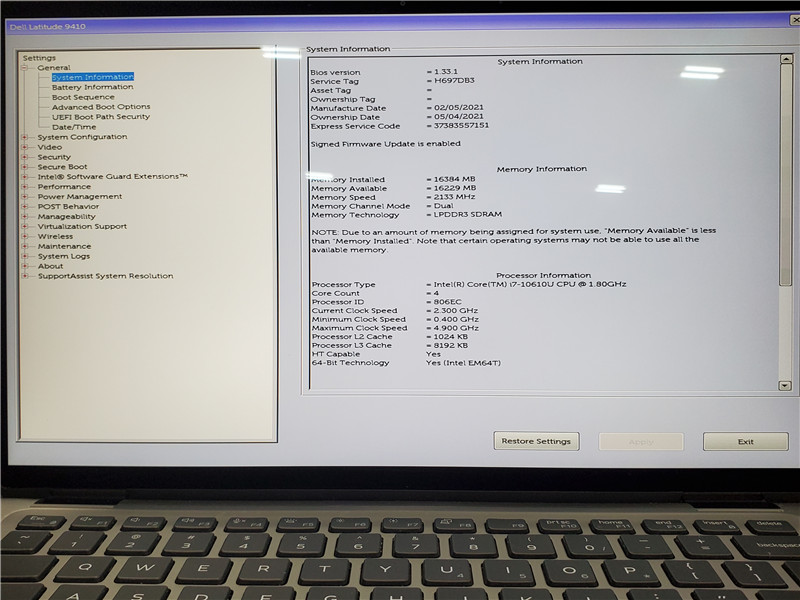800x600 pixels.
Task: Select the Maintenance label
Action: [x=64, y=246]
